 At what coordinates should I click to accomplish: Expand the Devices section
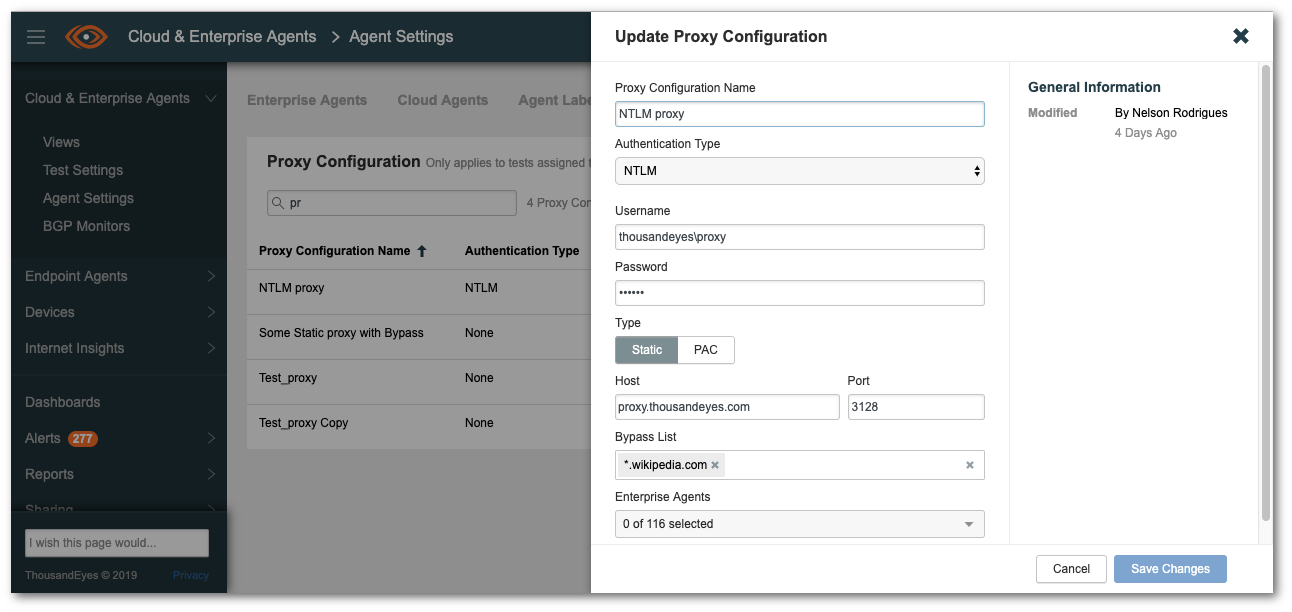tap(211, 312)
